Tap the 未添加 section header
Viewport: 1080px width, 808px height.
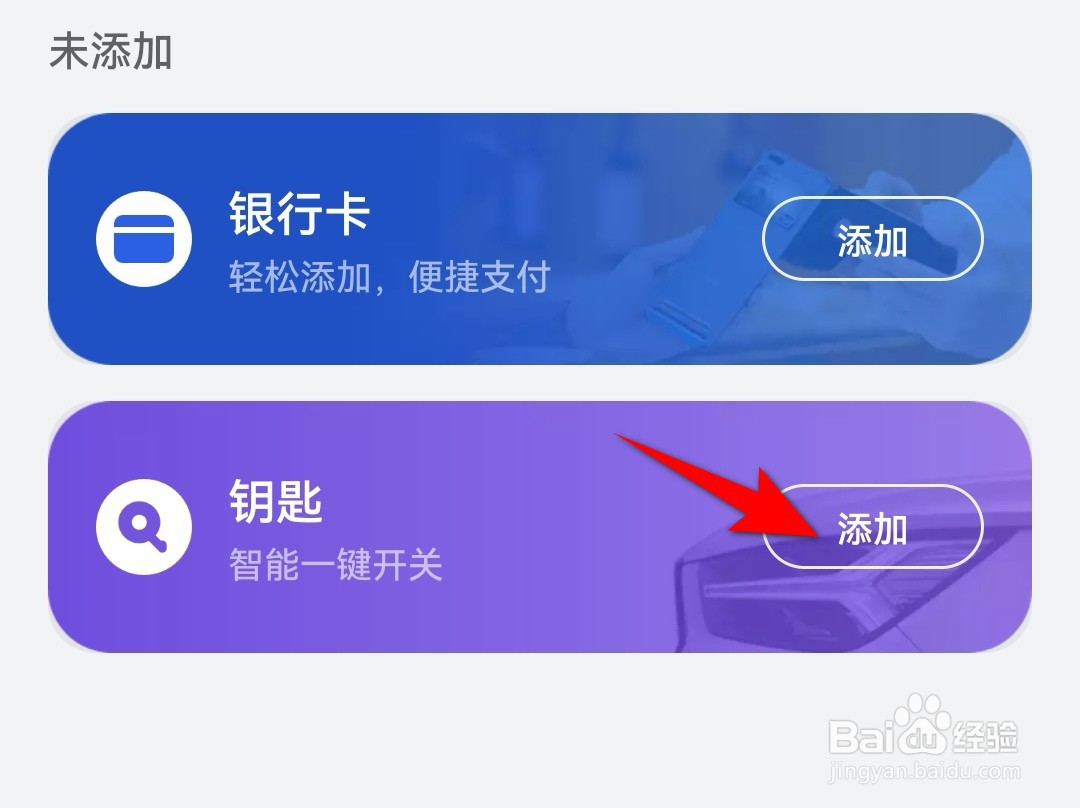coord(110,52)
